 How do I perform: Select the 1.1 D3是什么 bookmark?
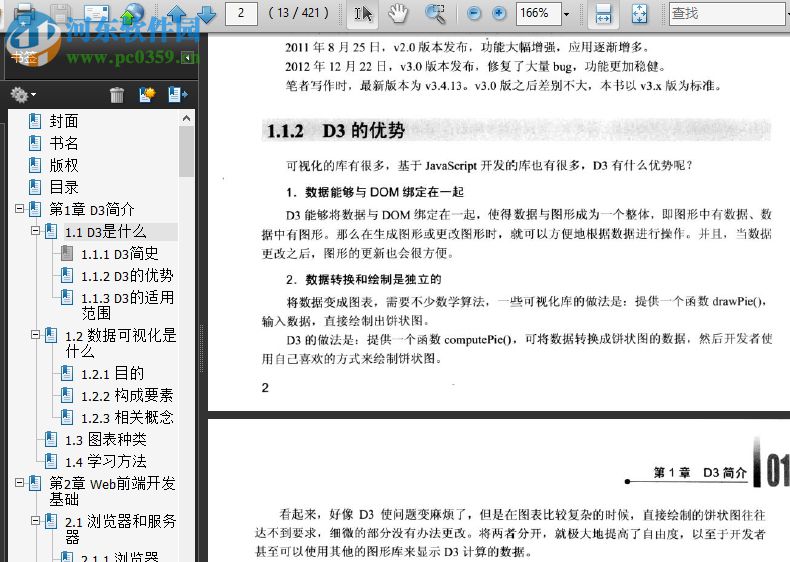106,231
